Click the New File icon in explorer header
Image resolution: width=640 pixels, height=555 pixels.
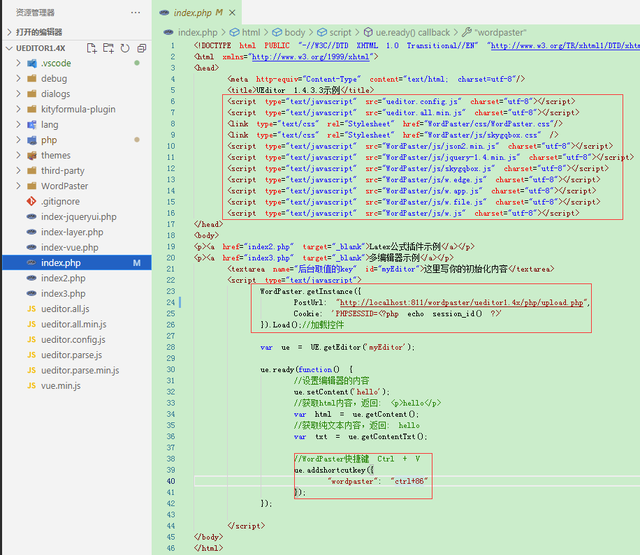click(92, 48)
